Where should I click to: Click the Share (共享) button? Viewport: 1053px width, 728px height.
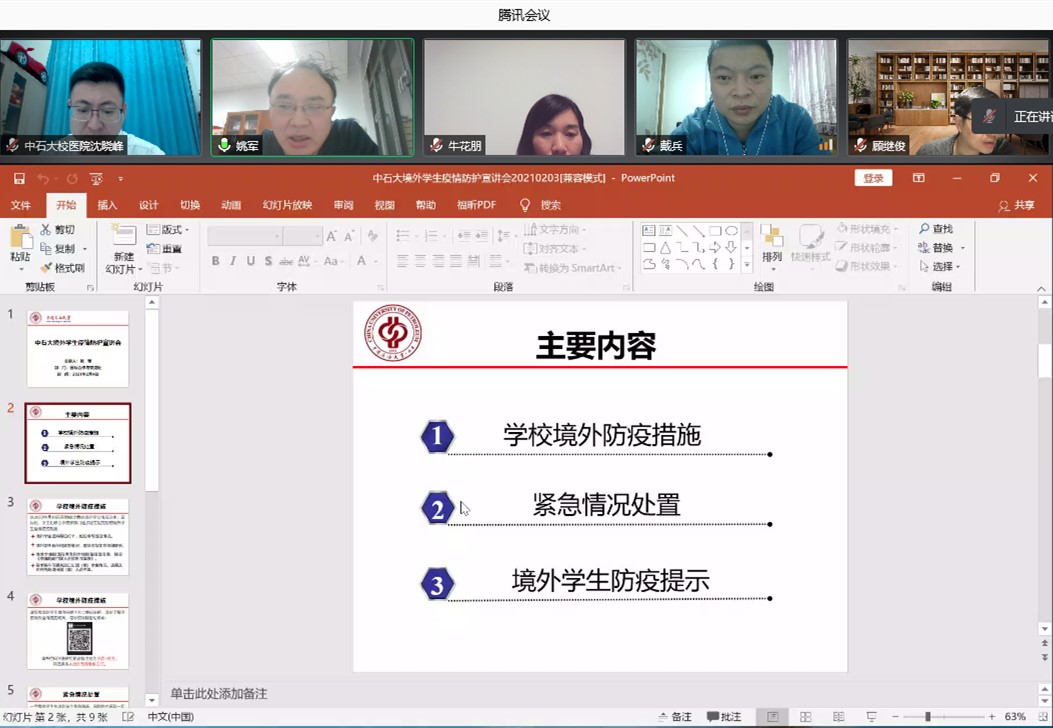point(1017,205)
